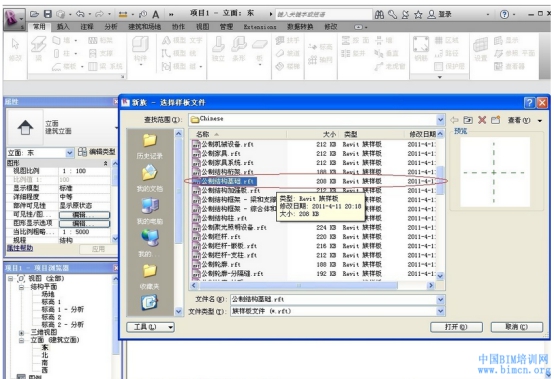
Task: Click the create new folder icon in dialog
Action: [x=496, y=120]
